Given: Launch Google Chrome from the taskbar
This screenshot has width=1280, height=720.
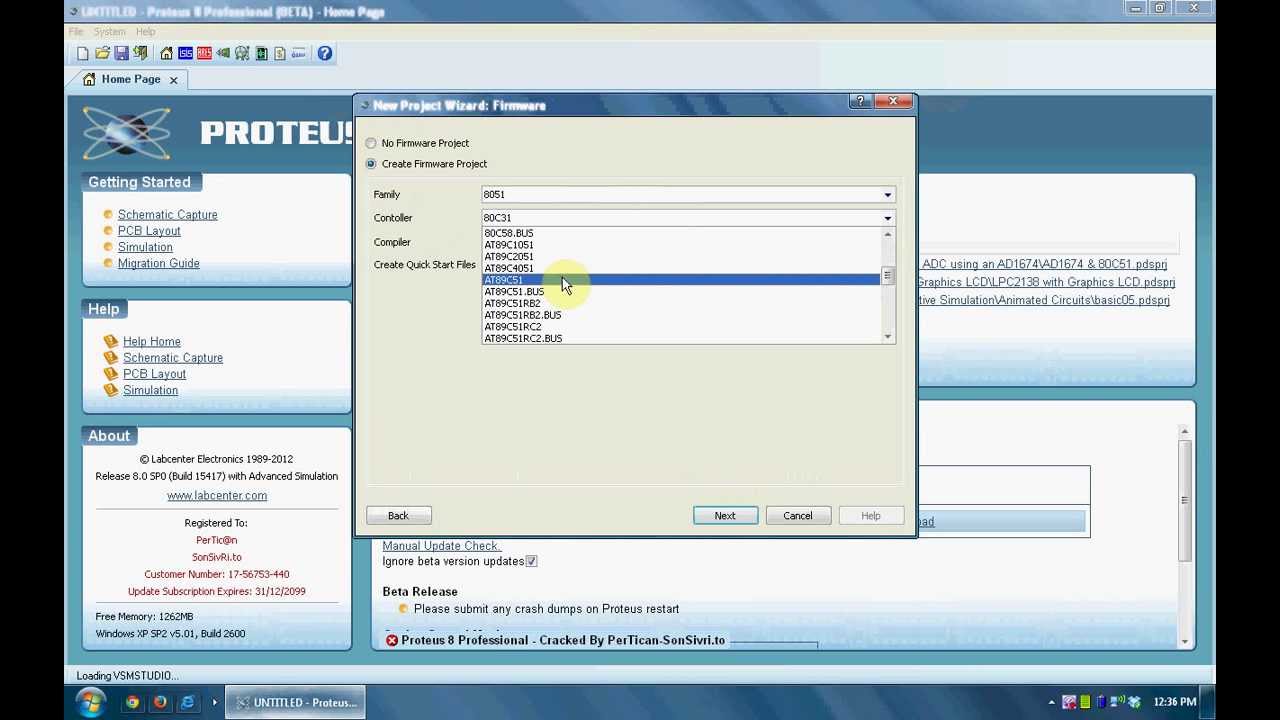Looking at the screenshot, I should point(132,702).
